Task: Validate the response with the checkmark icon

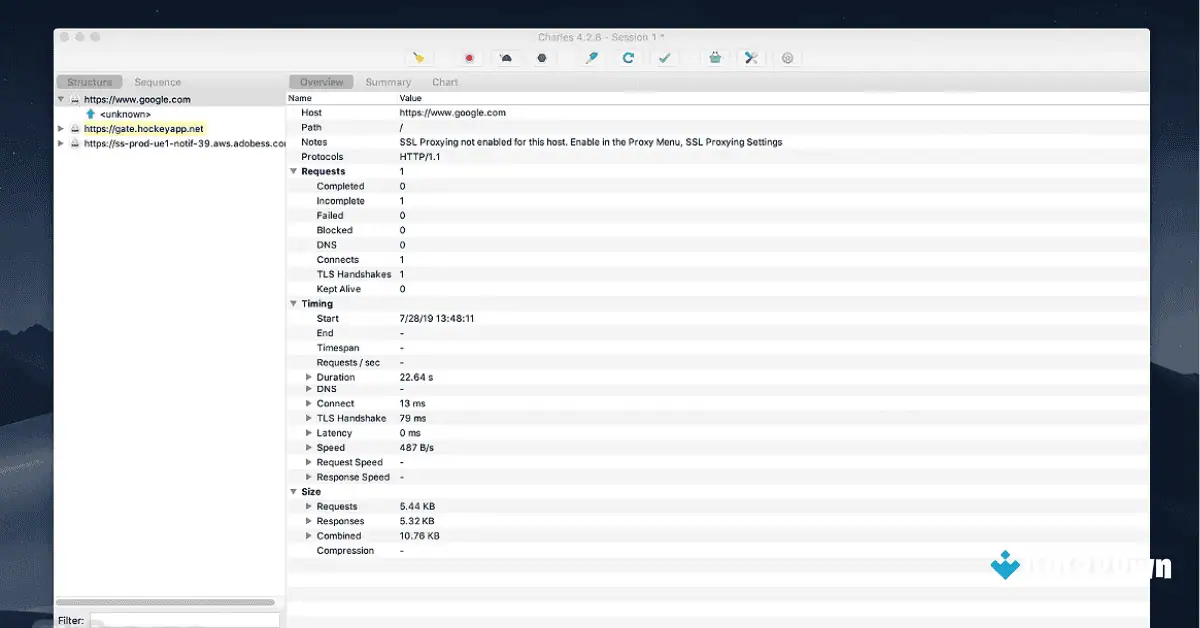Action: pyautogui.click(x=665, y=57)
